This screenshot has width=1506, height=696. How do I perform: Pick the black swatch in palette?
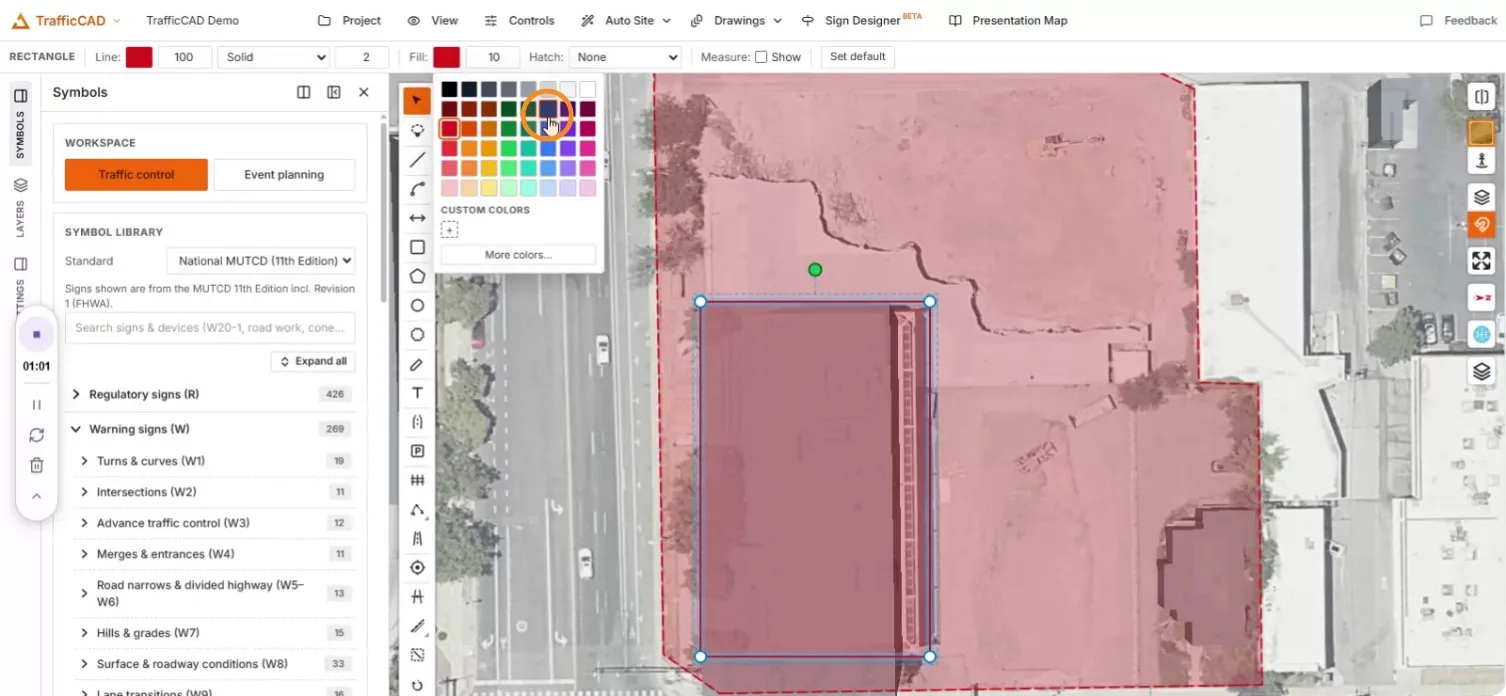(450, 90)
